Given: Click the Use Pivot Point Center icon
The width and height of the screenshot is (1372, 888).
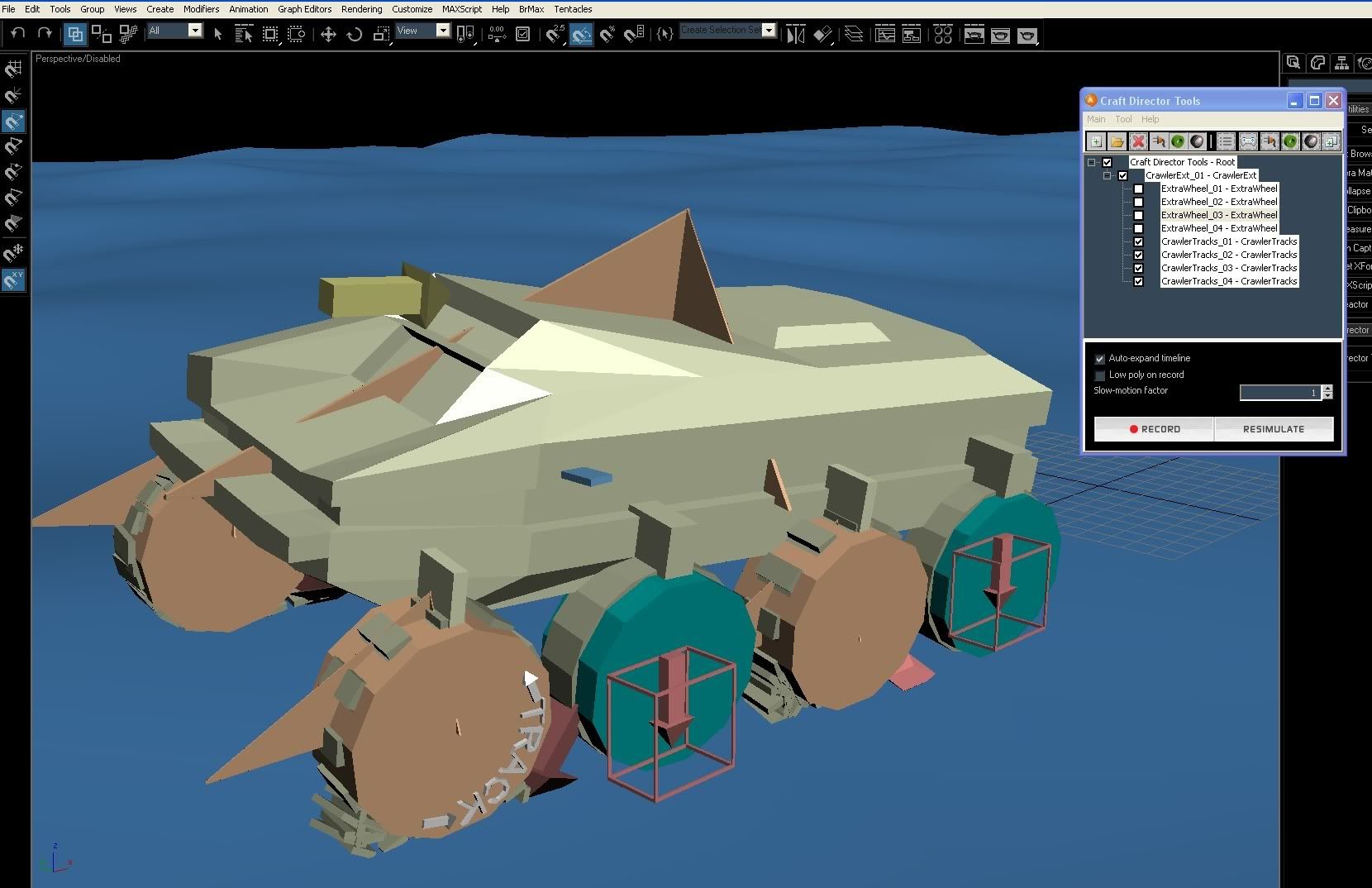Looking at the screenshot, I should 466,34.
